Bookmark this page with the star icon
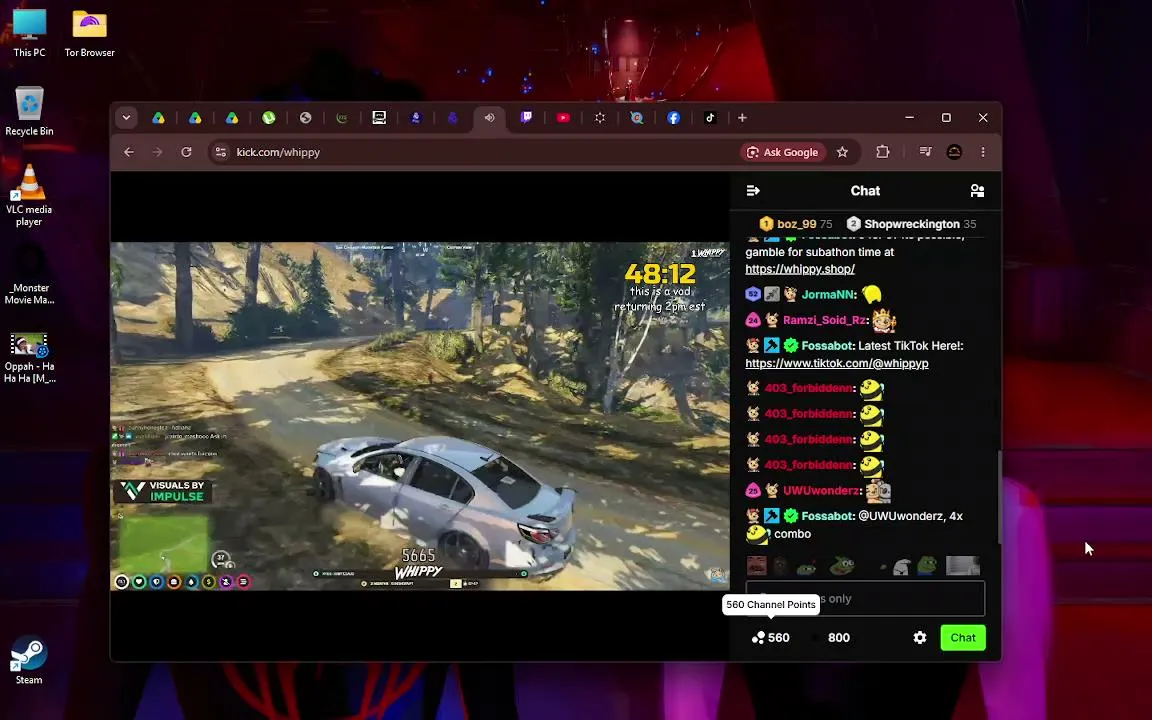This screenshot has width=1152, height=720. (843, 152)
